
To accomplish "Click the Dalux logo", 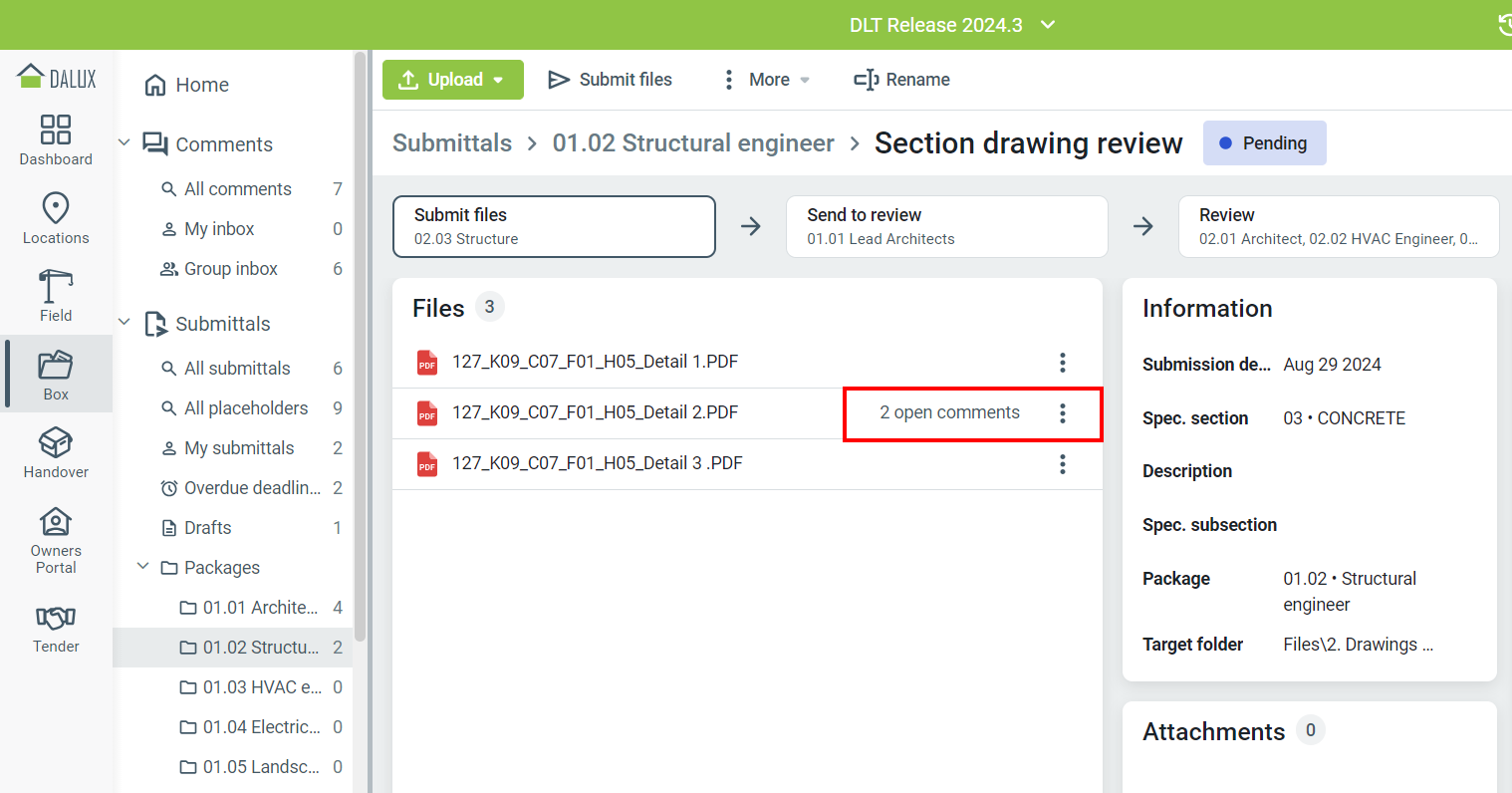I will pos(57,78).
